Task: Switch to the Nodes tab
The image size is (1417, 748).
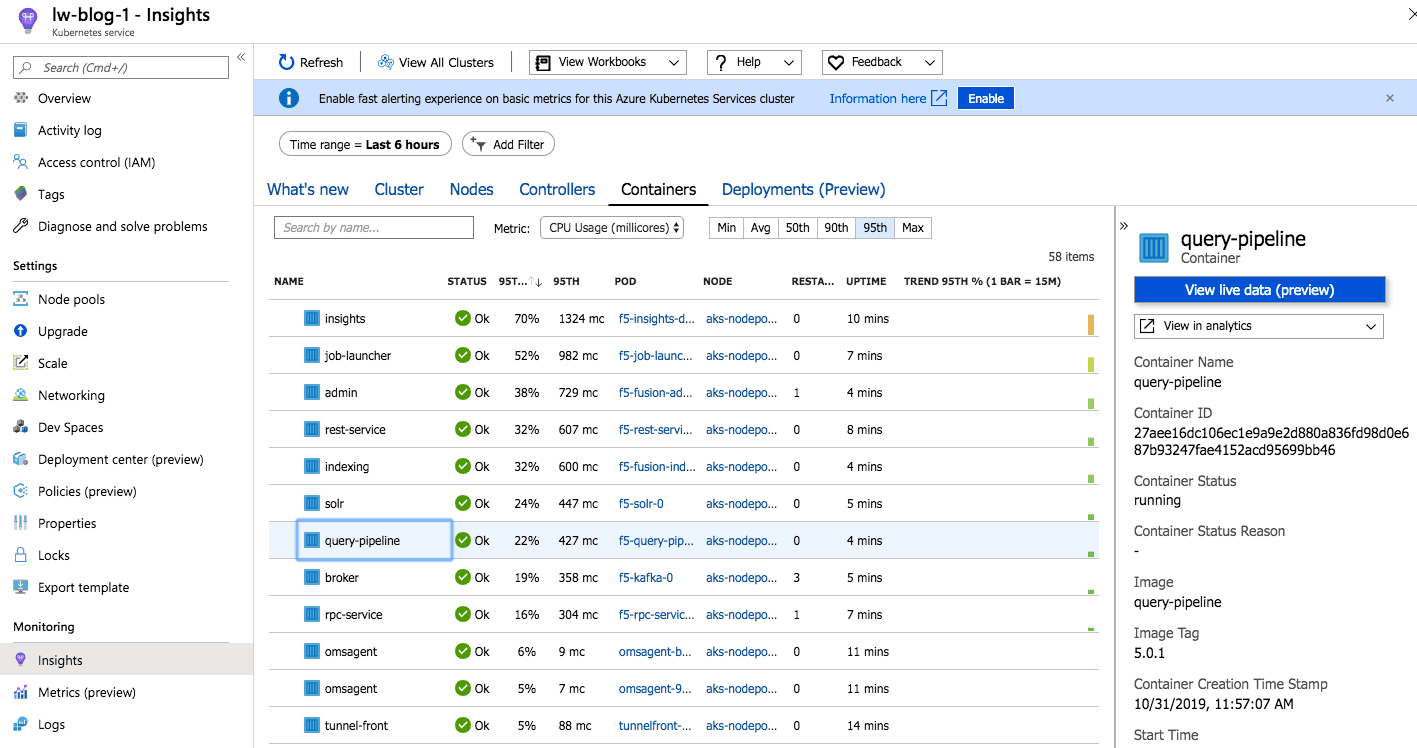Action: (472, 189)
